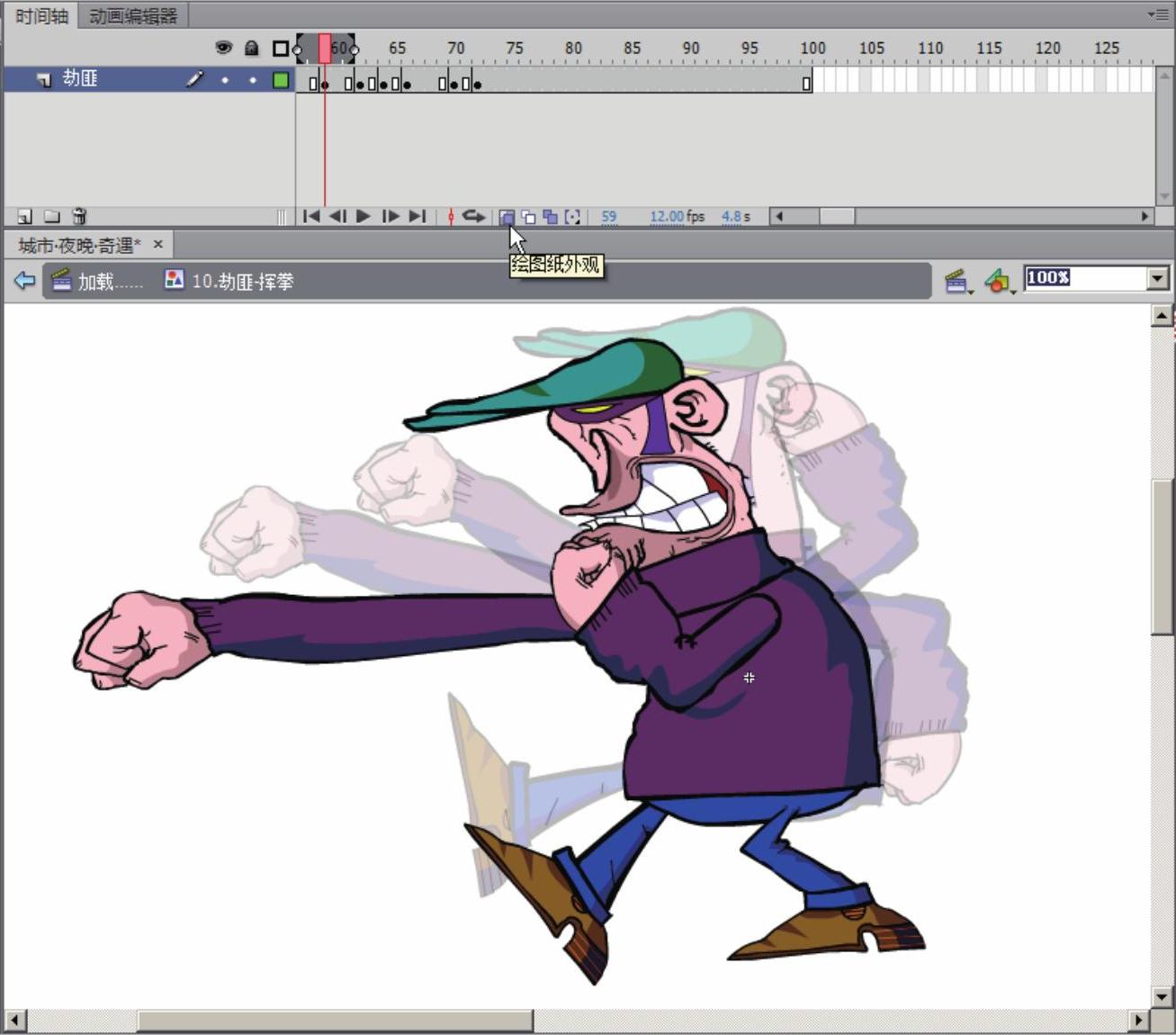Click the Onion Skin button in timeline
Image resolution: width=1176 pixels, height=1035 pixels.
(x=507, y=217)
